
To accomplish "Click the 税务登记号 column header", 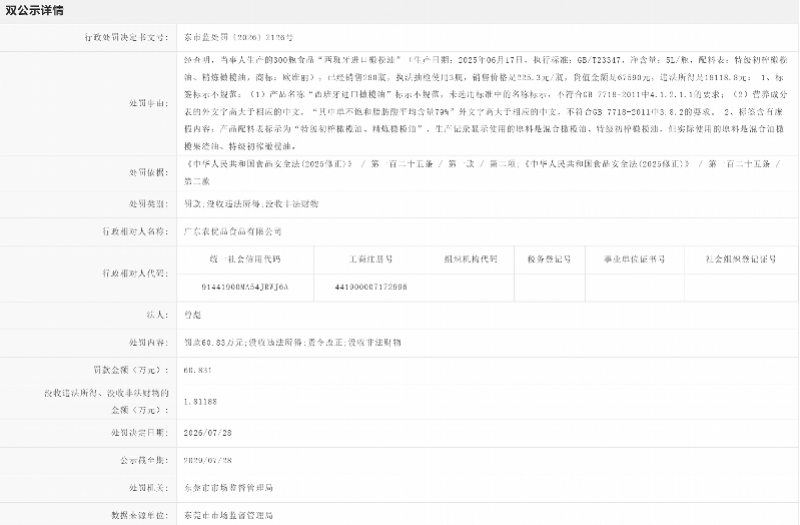I will pos(549,260).
